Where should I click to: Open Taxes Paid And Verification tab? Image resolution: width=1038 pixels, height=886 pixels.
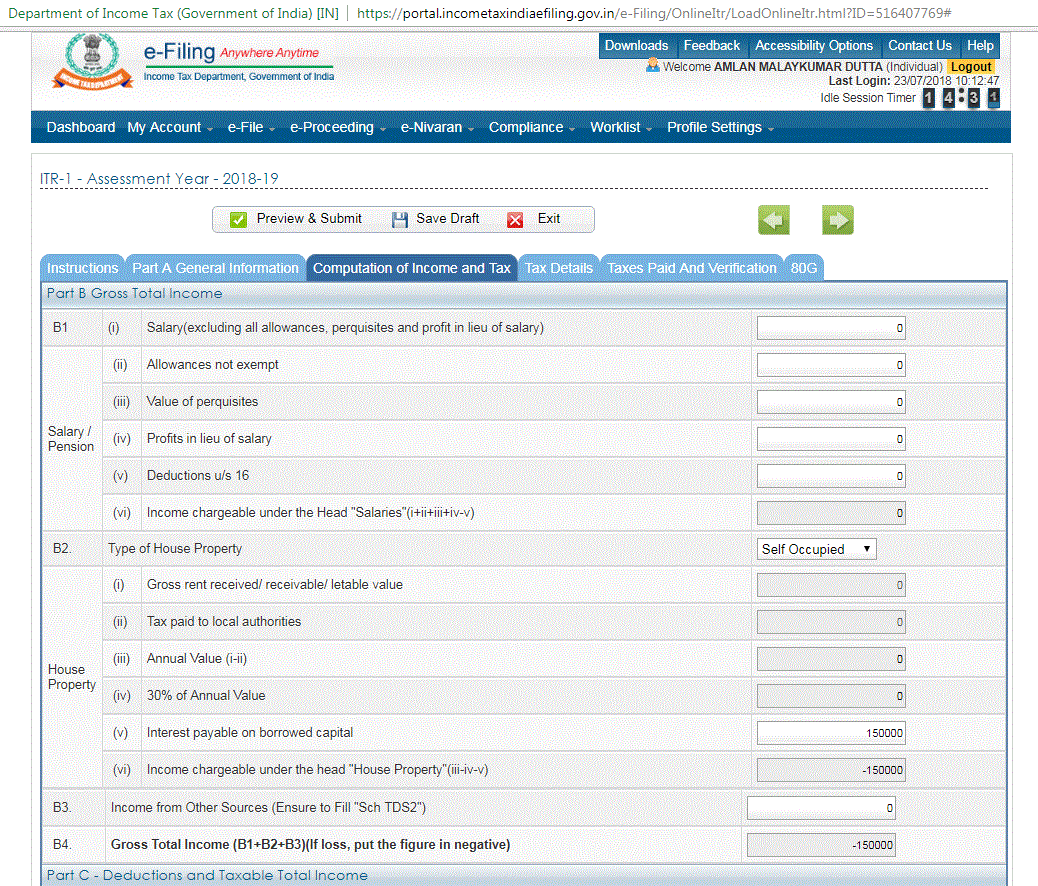coord(692,268)
